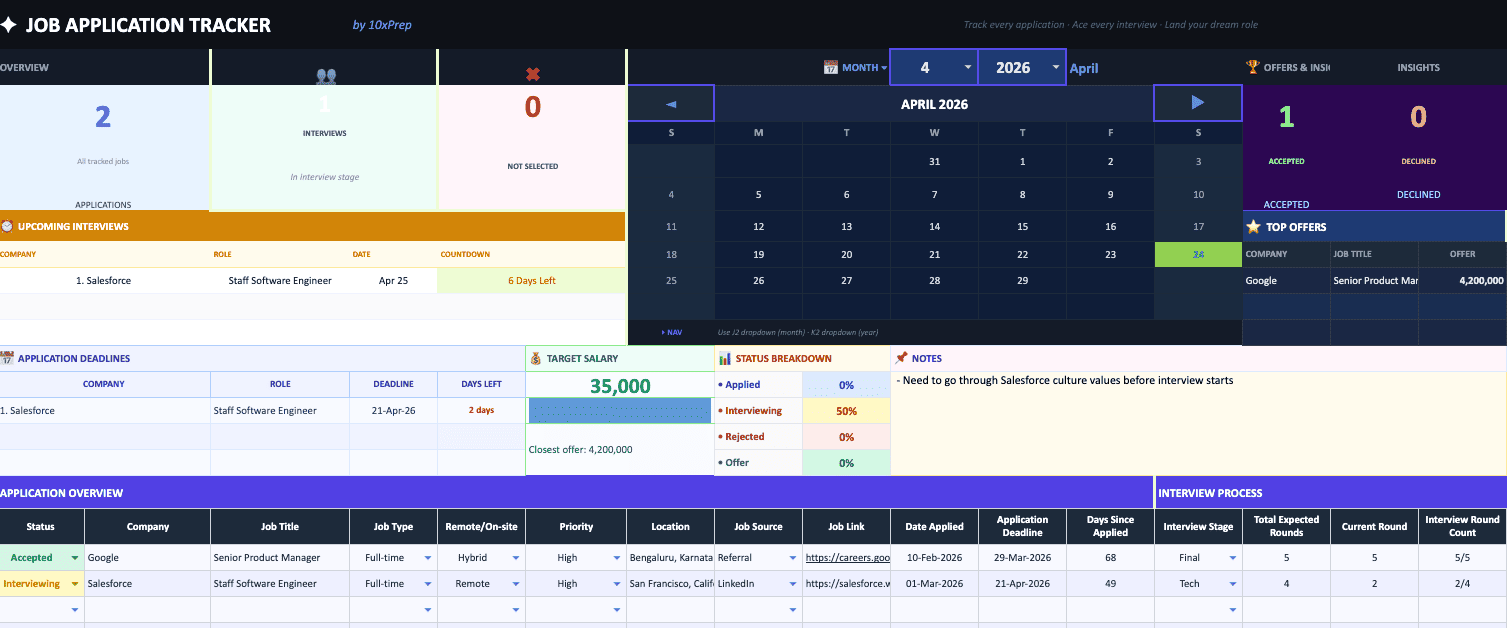1507x628 pixels.
Task: Click the 35,000 target salary value
Action: click(620, 386)
